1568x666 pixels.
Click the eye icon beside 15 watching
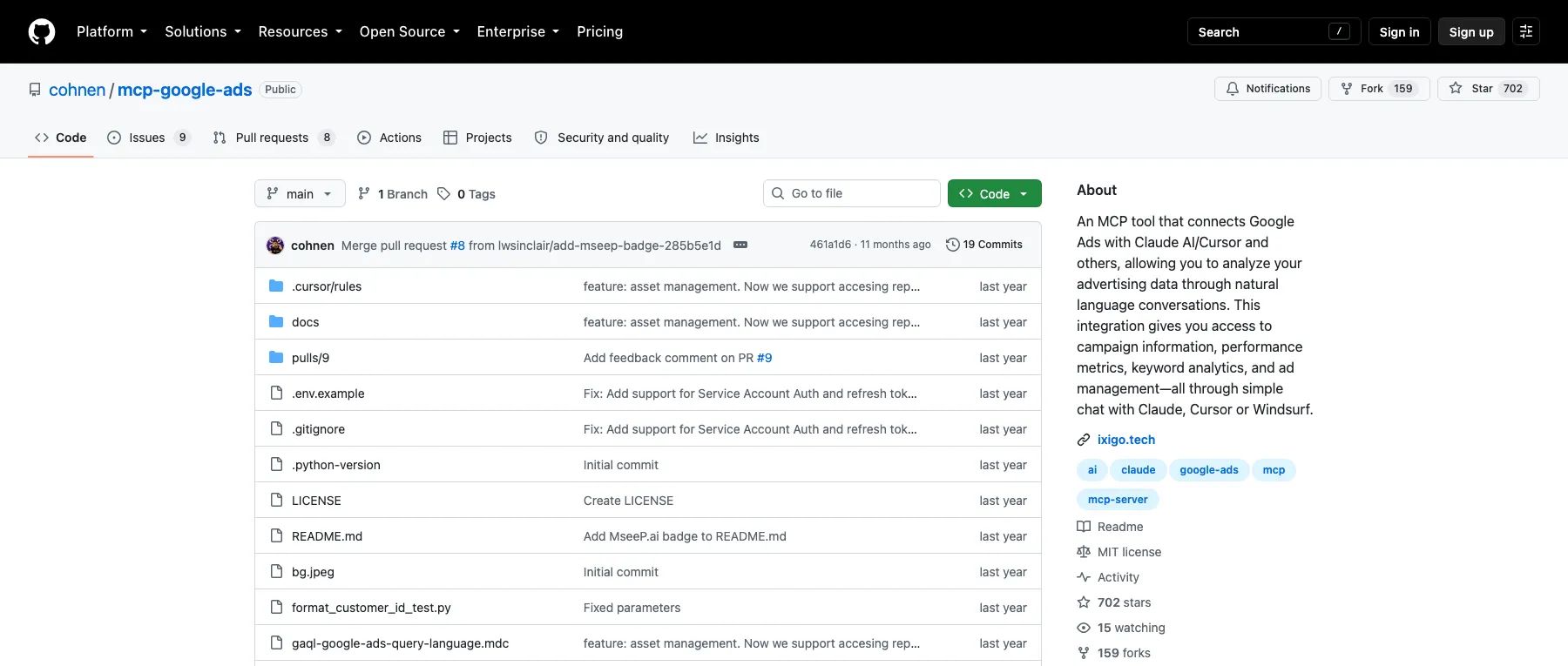click(1084, 627)
